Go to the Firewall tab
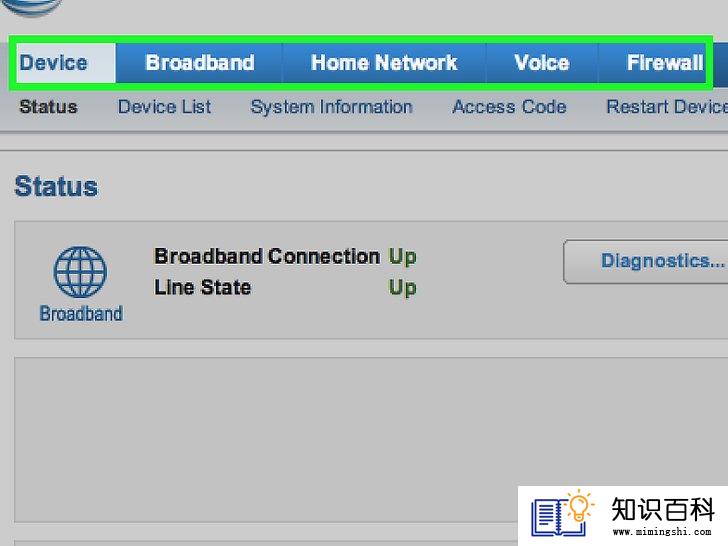Screen dimensions: 728x546 [x=665, y=63]
